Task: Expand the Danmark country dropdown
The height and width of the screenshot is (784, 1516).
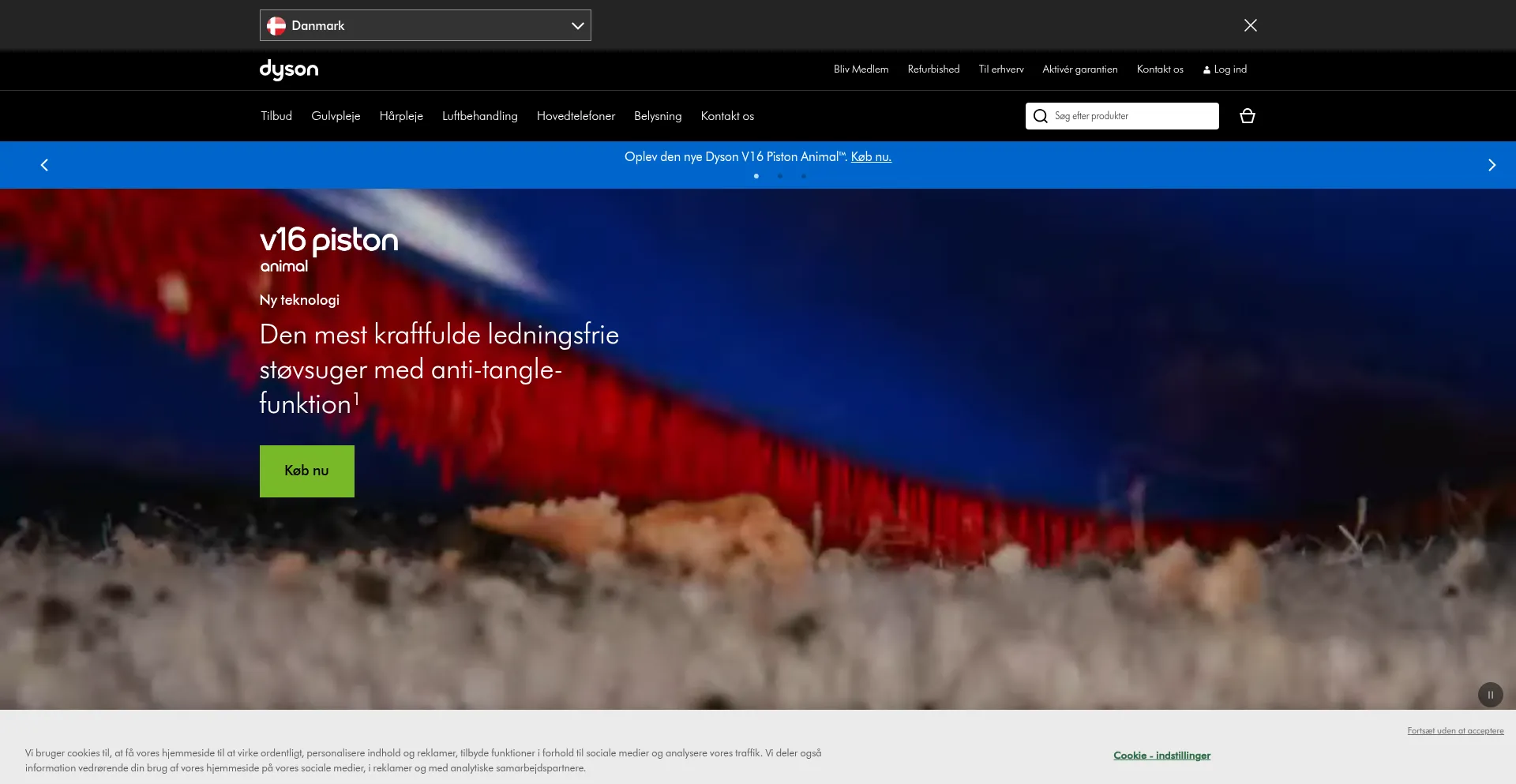Action: point(426,25)
